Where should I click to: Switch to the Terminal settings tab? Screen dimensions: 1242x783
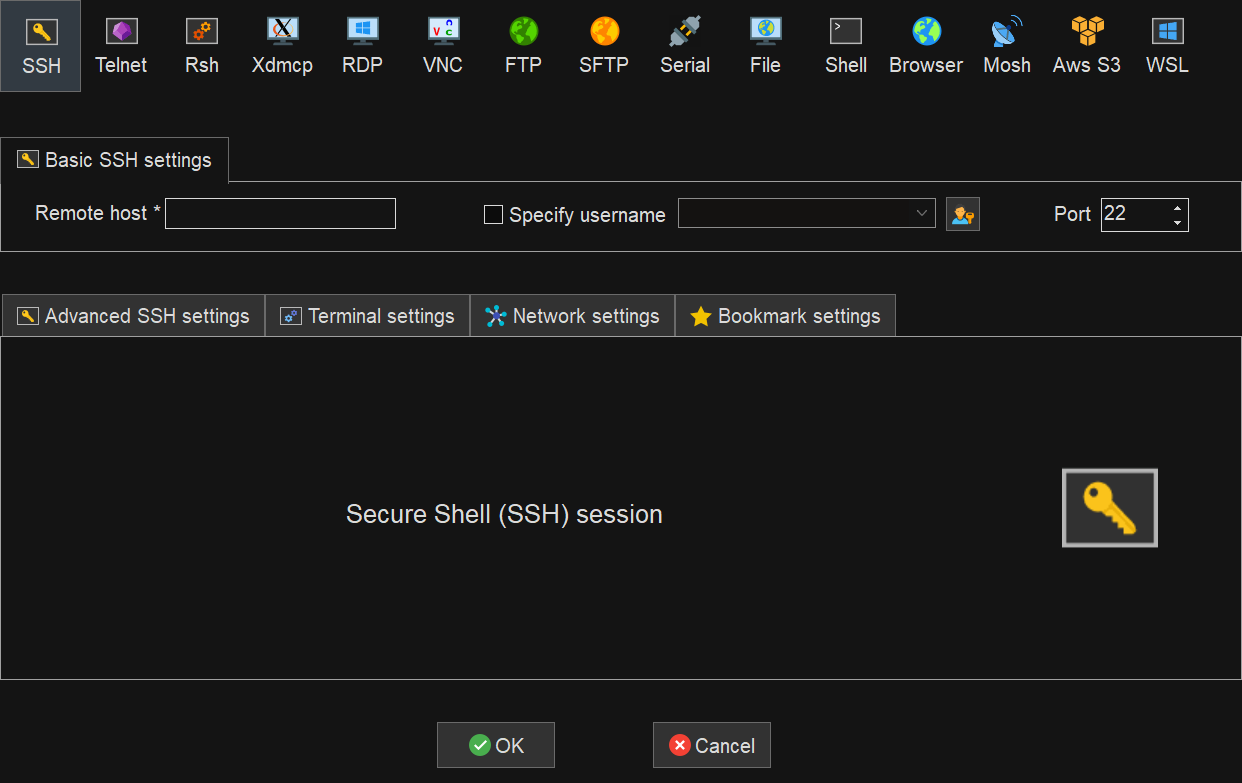368,316
